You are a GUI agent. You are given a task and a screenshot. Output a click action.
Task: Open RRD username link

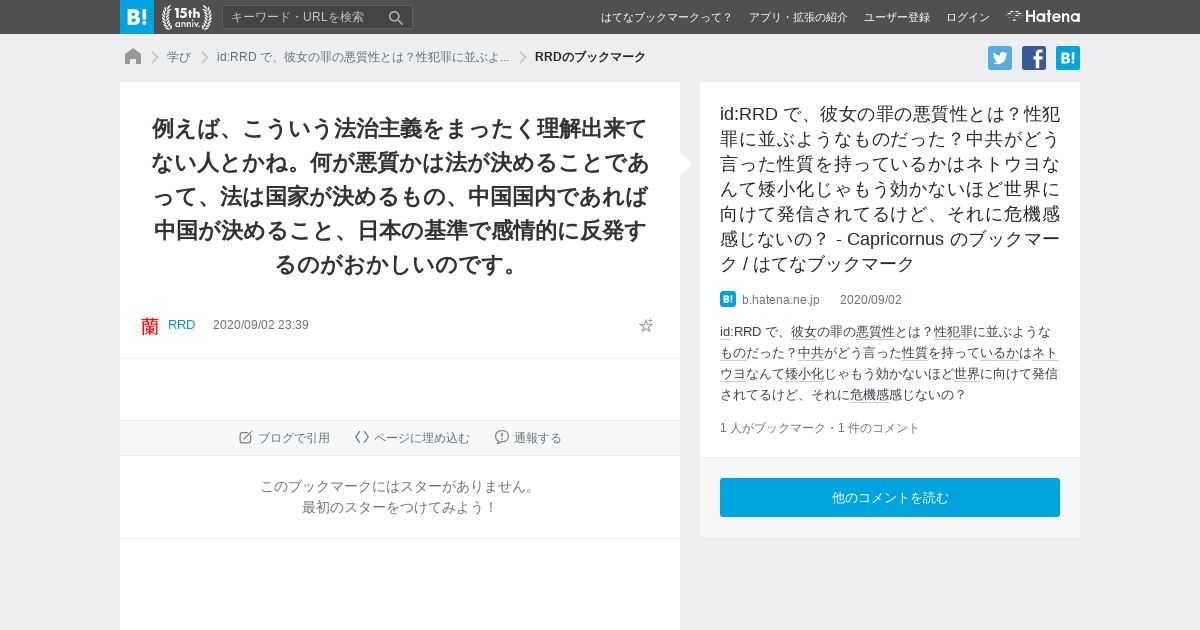tap(181, 325)
